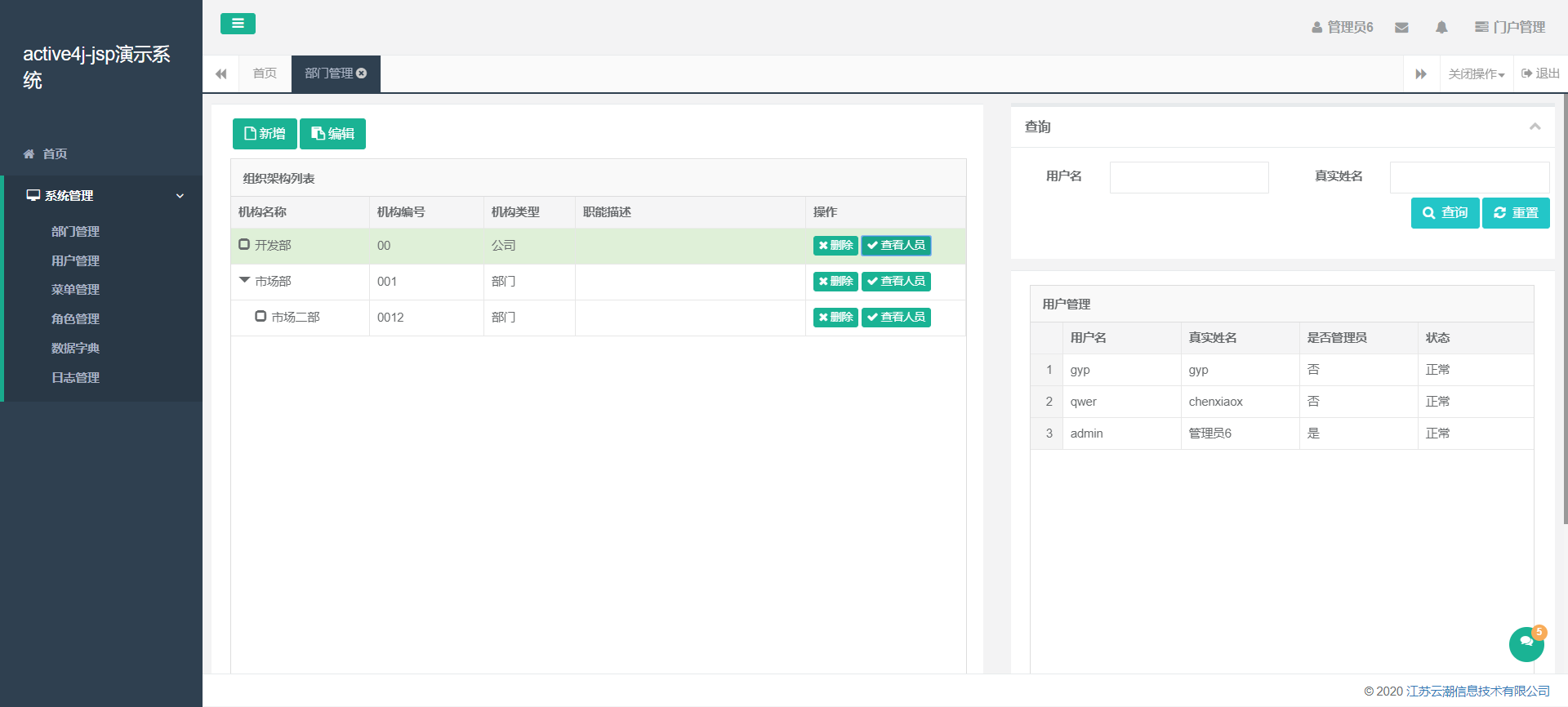
Task: Switch to the 首页 tab
Action: (265, 73)
